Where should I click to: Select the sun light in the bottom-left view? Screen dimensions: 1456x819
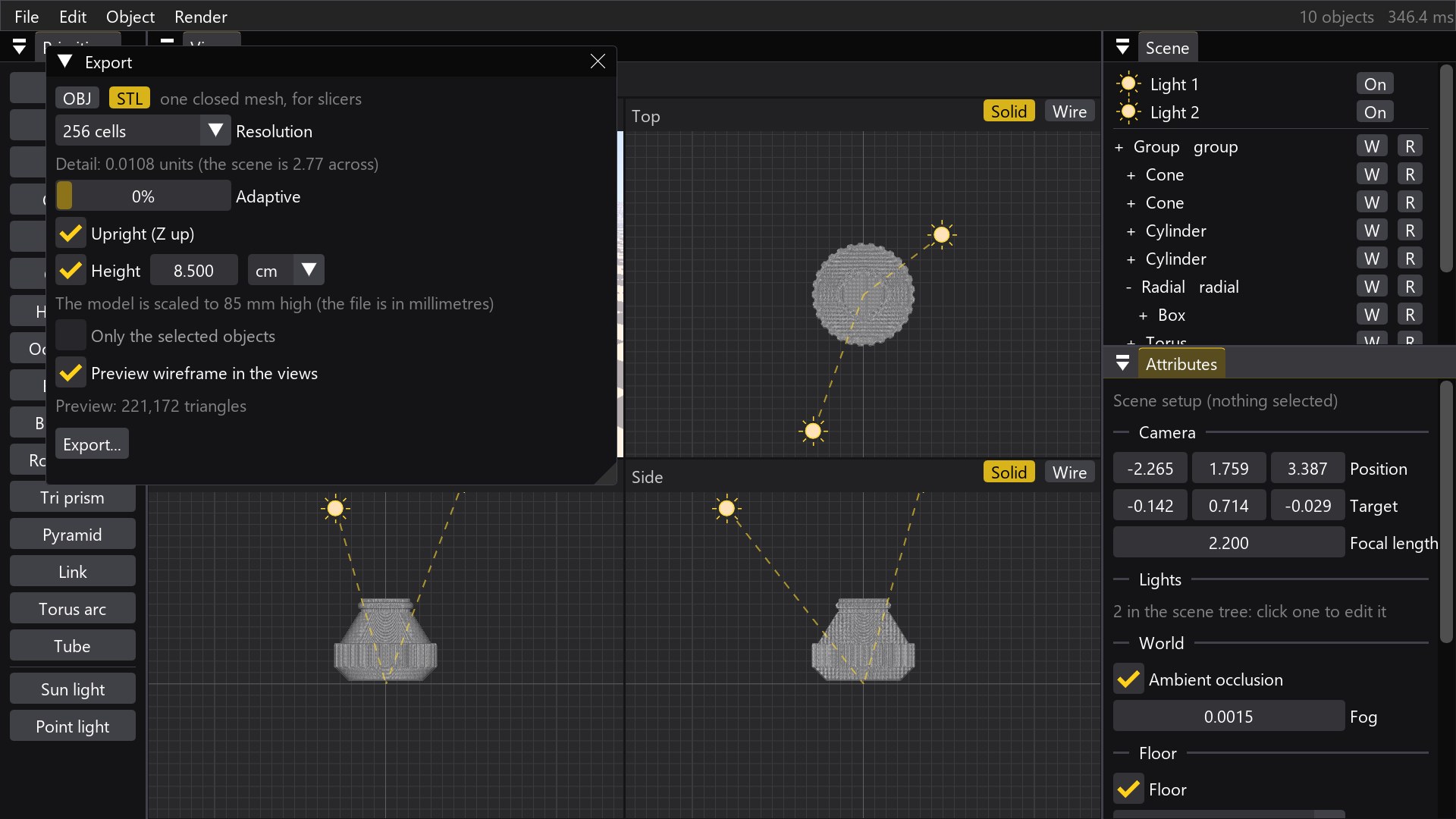point(335,508)
